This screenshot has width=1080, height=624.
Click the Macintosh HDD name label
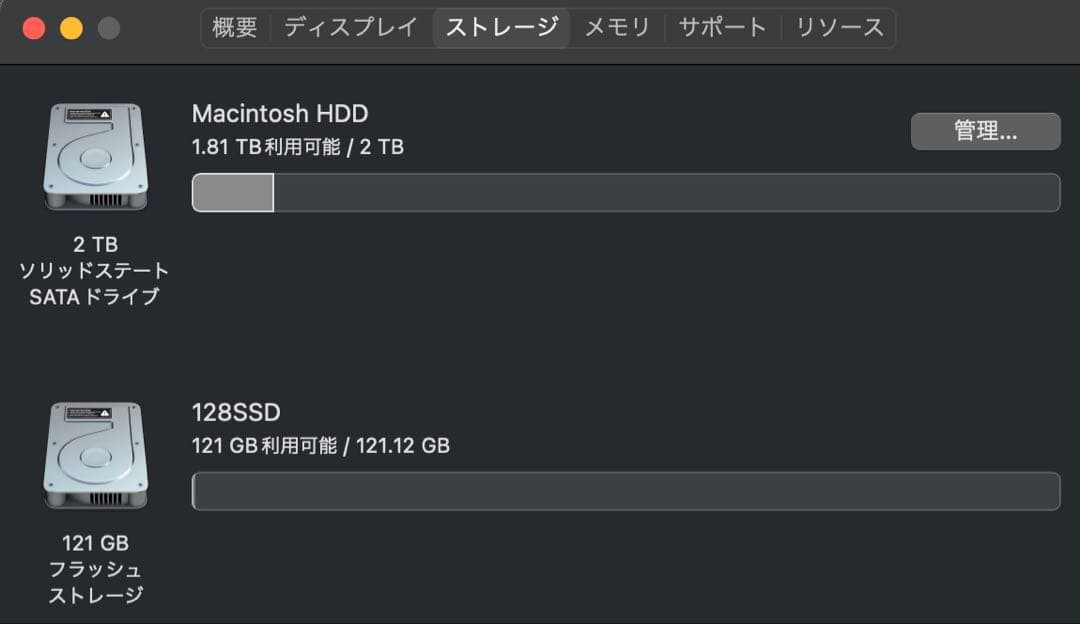coord(280,113)
